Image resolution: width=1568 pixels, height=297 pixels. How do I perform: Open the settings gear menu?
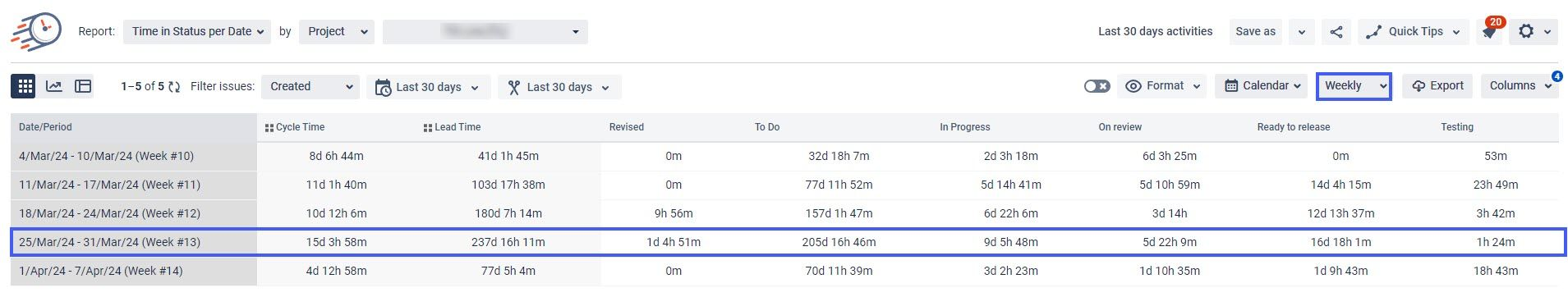tap(1534, 32)
